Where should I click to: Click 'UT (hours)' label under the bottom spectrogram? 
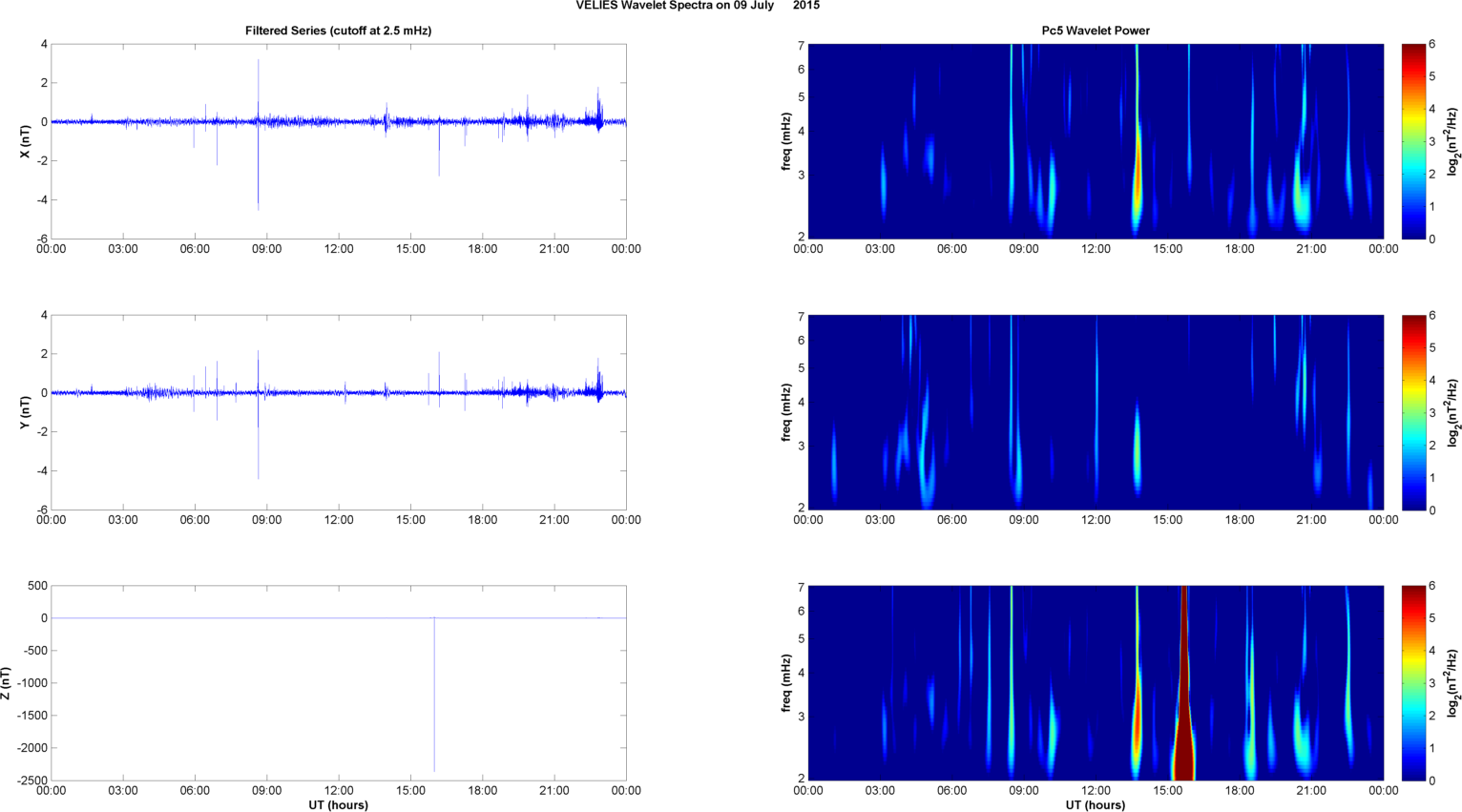point(1096,805)
